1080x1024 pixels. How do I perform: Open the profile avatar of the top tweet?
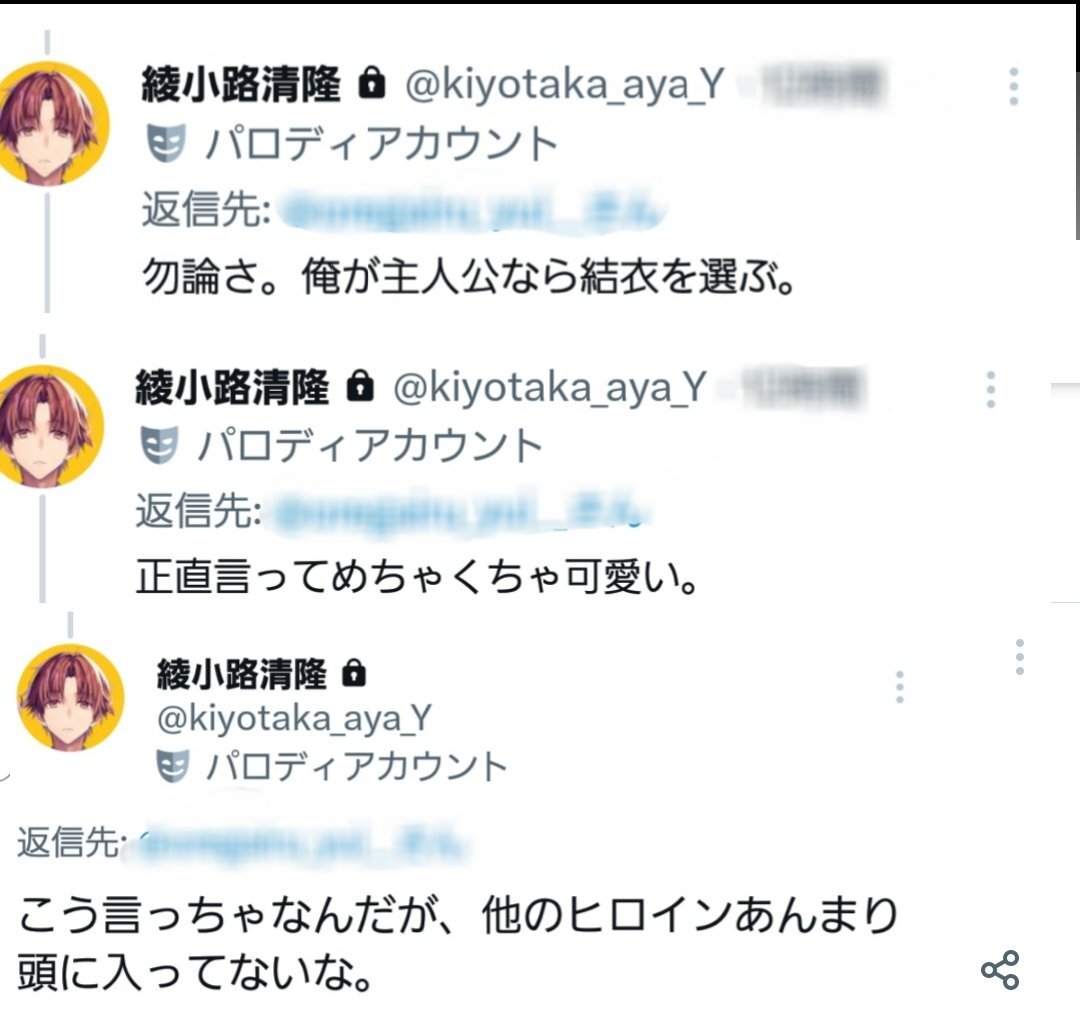[49, 123]
